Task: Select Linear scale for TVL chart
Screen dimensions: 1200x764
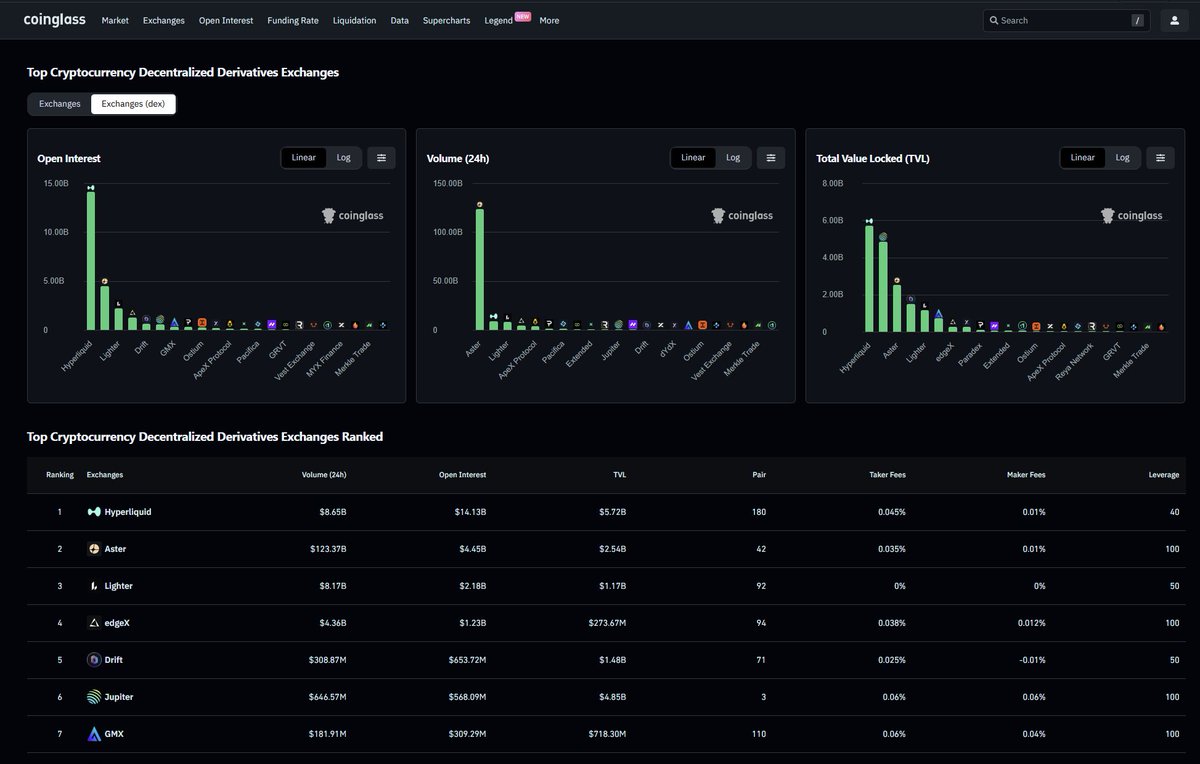Action: pos(1083,157)
